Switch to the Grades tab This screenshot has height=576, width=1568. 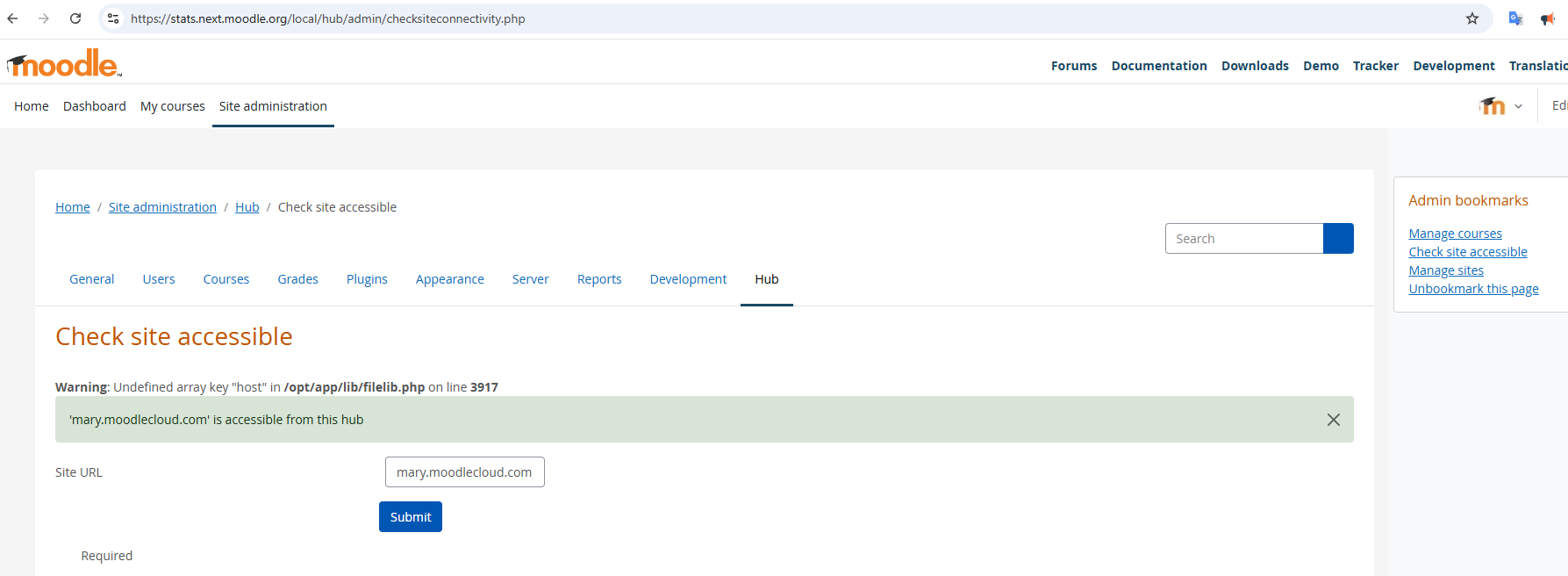[x=298, y=279]
